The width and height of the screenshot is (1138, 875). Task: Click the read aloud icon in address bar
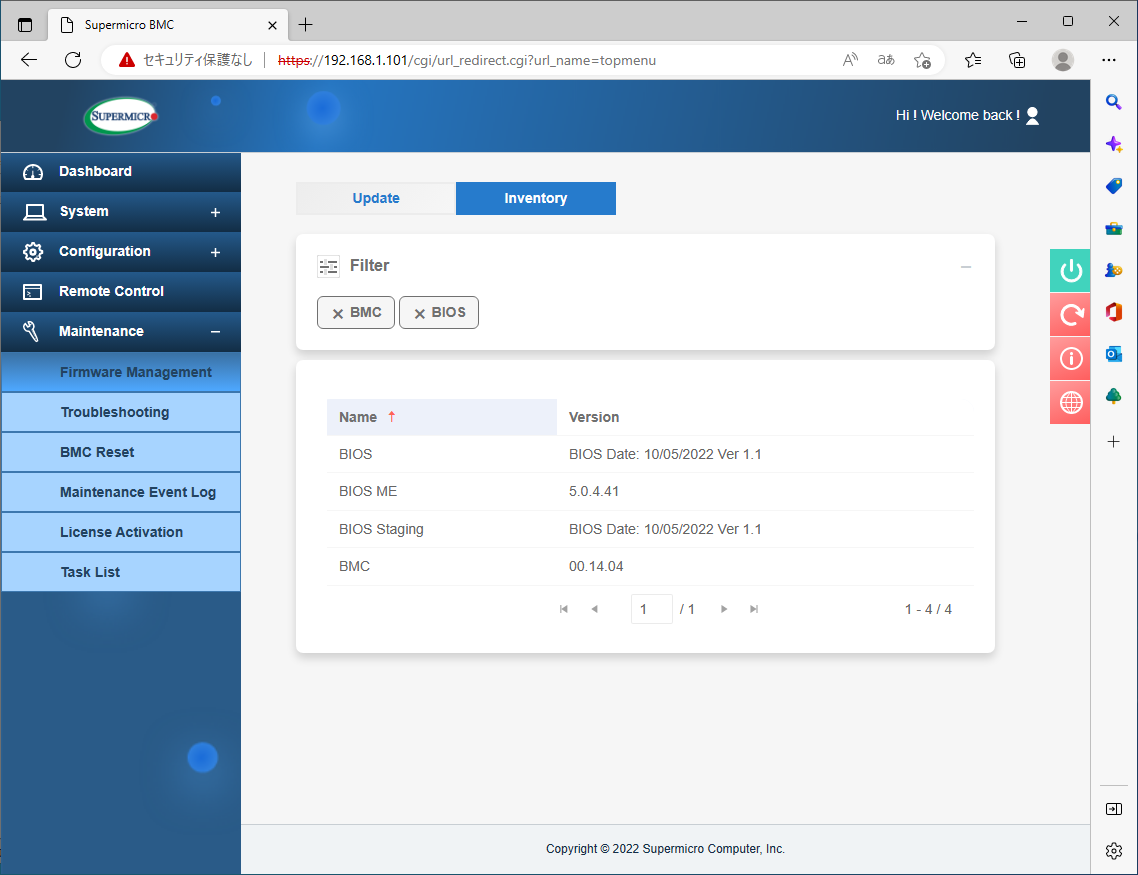click(x=850, y=60)
